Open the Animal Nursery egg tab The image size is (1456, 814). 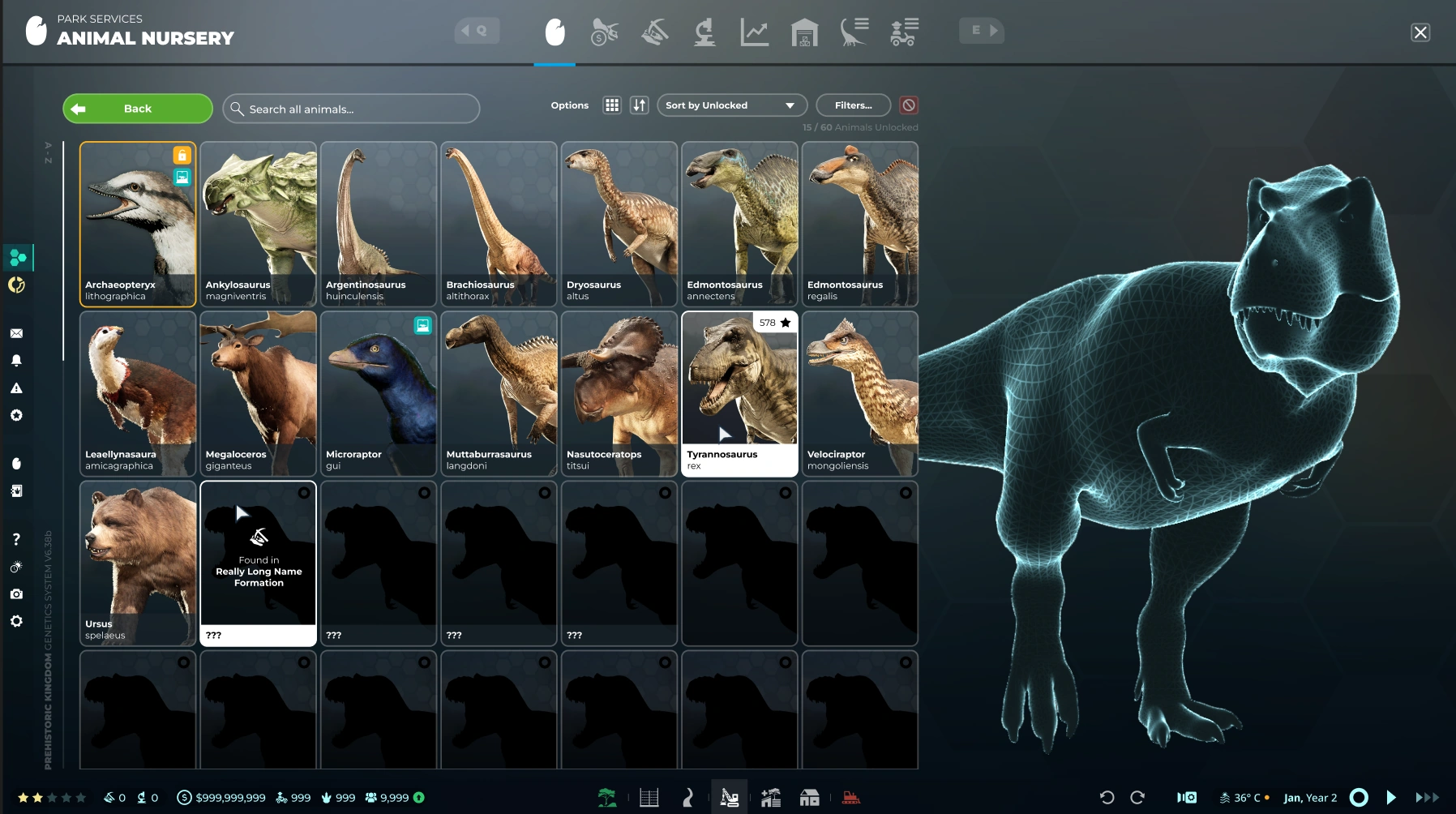(x=555, y=32)
